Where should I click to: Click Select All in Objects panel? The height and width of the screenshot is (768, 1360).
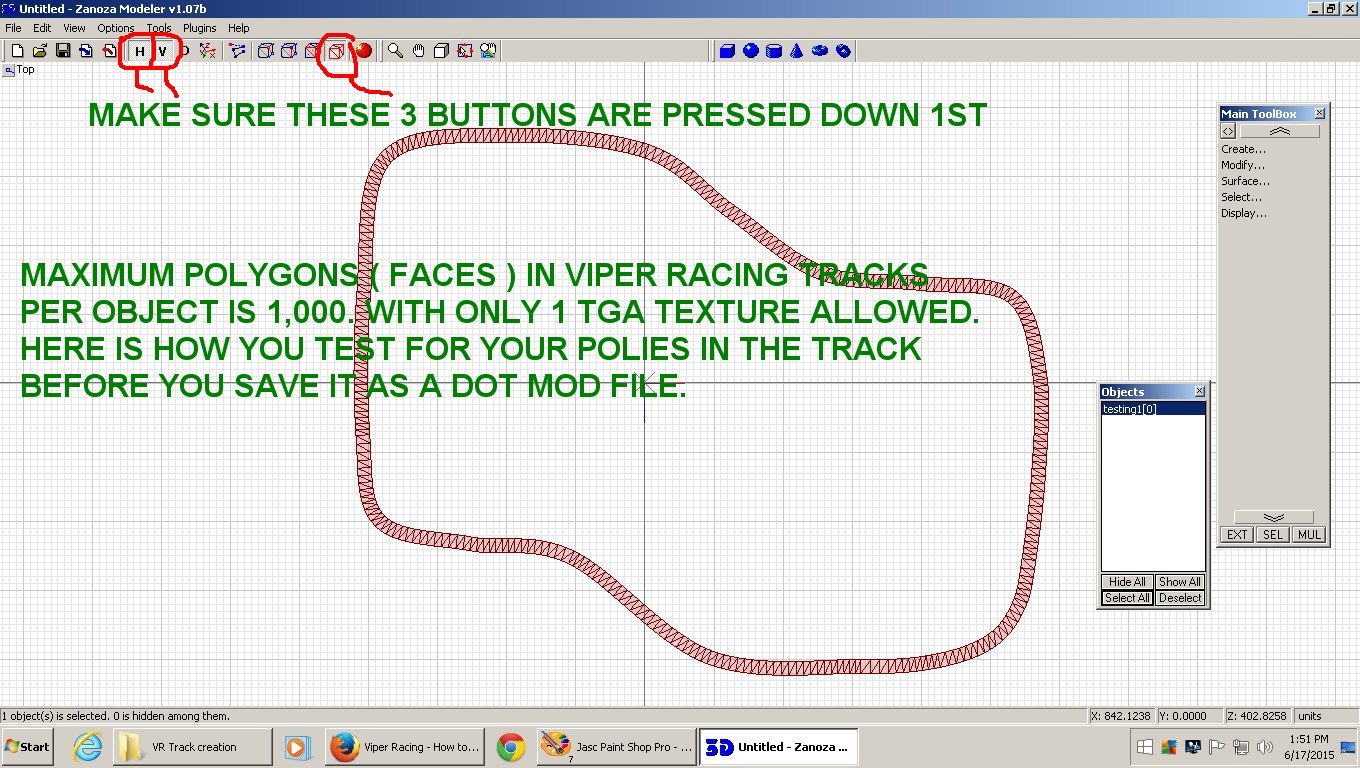1128,598
